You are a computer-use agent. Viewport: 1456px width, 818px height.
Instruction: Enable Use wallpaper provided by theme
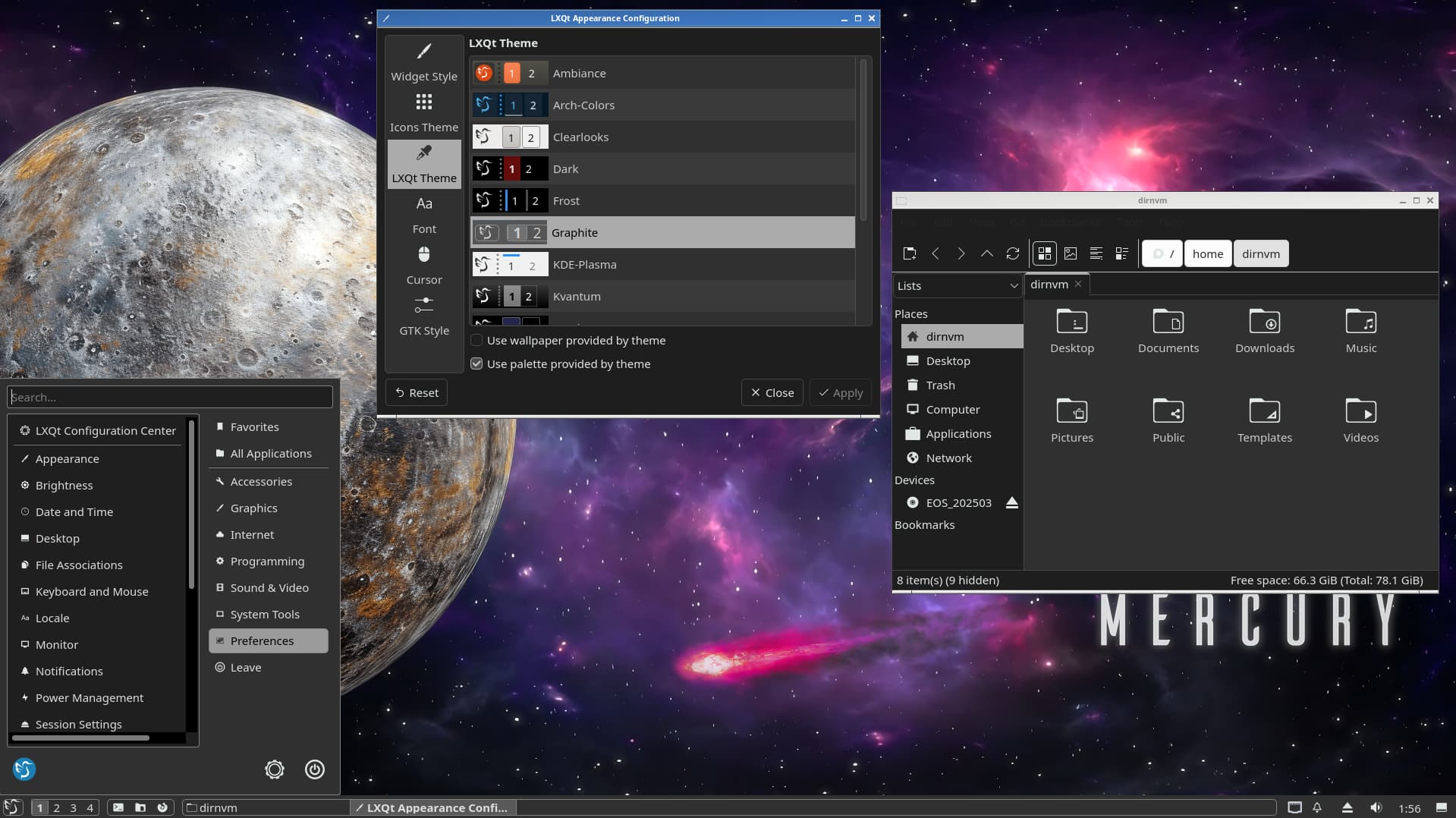click(568, 340)
